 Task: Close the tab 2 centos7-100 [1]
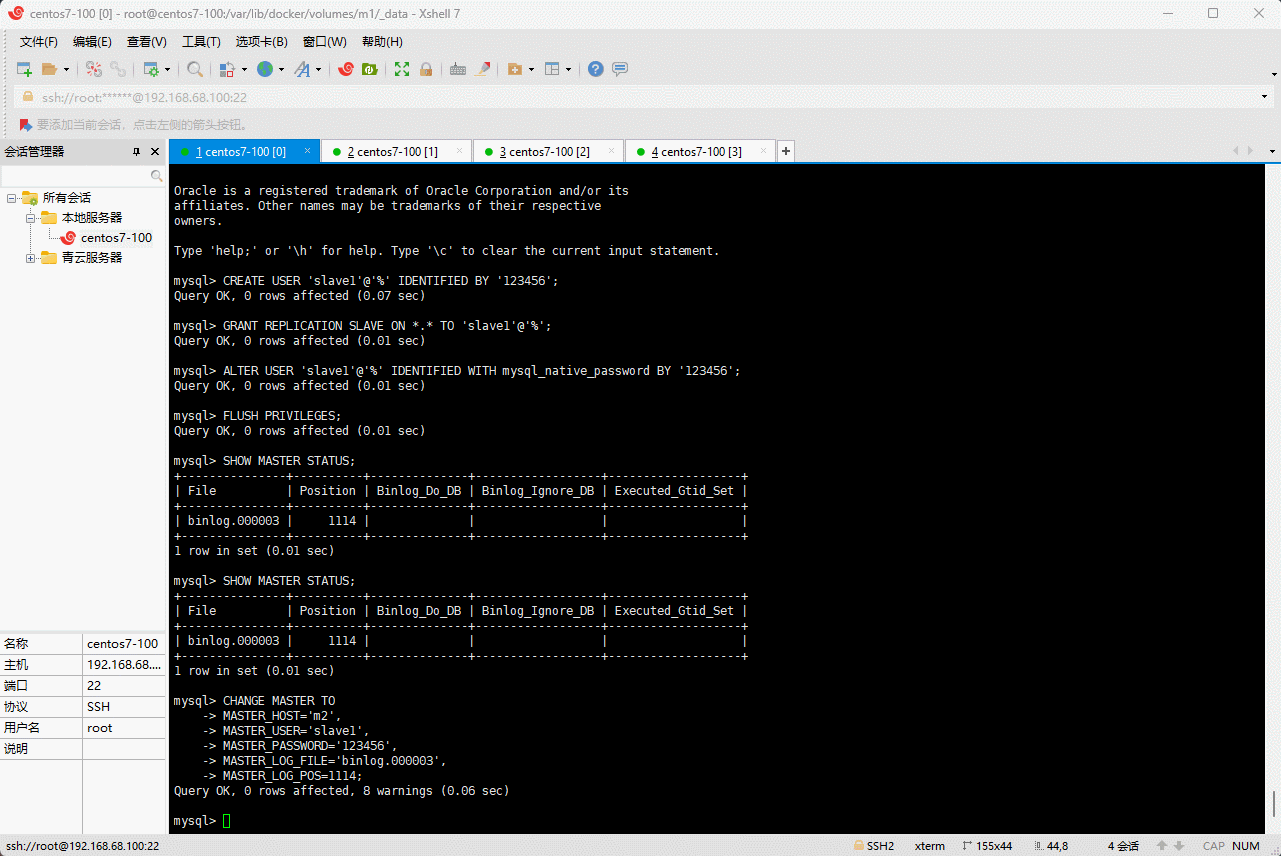pos(460,151)
